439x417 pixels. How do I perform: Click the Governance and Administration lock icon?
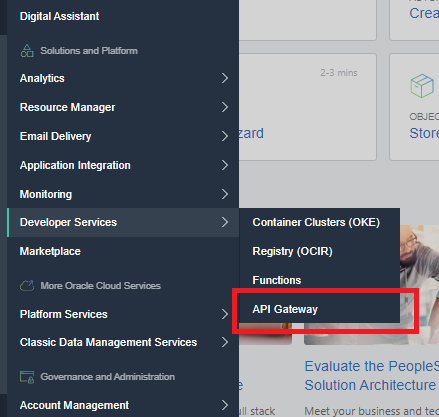coord(27,377)
